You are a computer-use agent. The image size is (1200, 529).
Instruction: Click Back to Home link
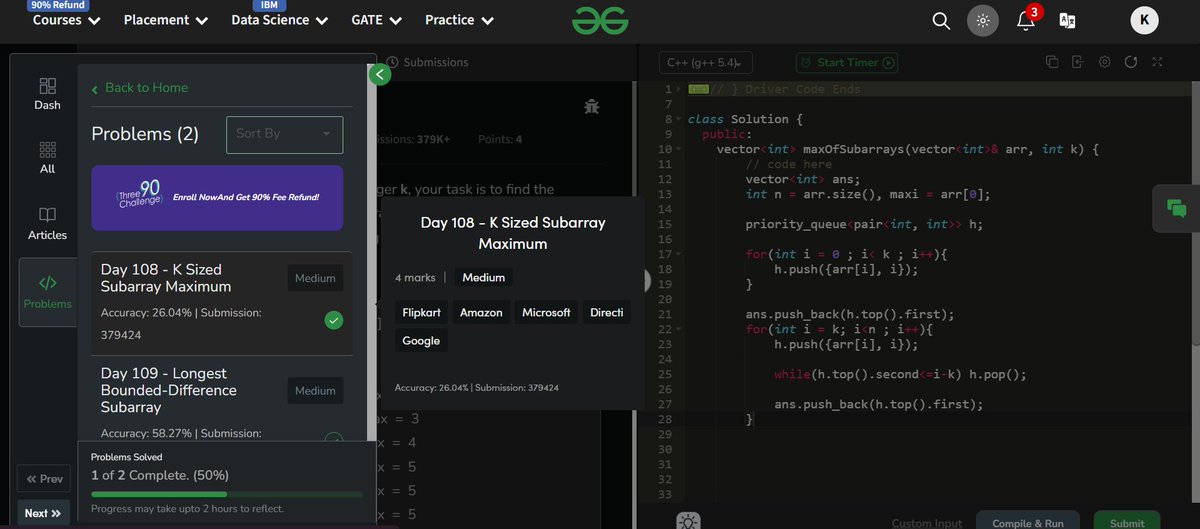(x=139, y=88)
